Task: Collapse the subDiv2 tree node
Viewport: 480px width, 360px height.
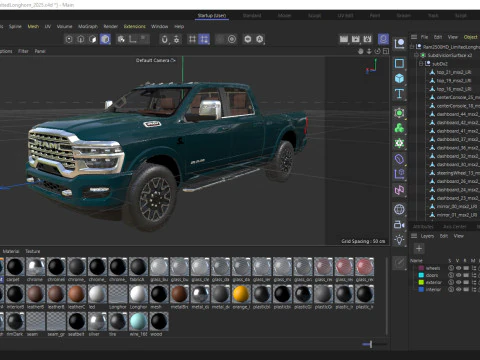Action: [421, 64]
